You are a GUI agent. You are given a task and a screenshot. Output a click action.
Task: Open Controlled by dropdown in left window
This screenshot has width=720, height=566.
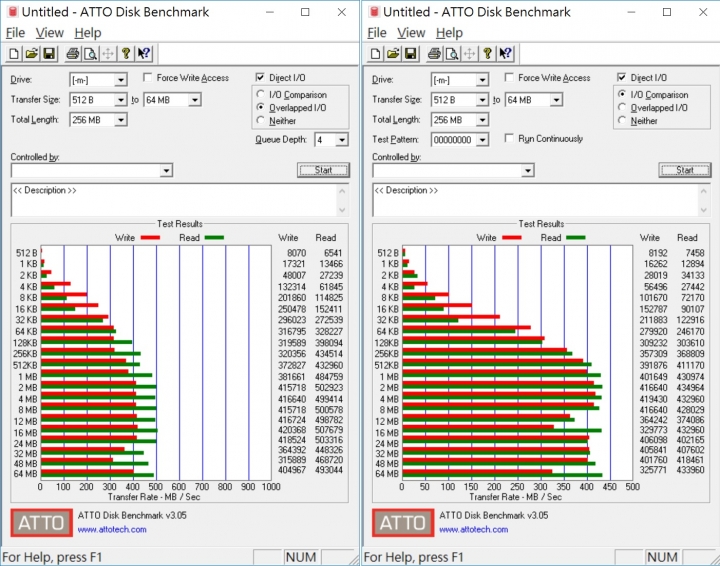coord(166,171)
